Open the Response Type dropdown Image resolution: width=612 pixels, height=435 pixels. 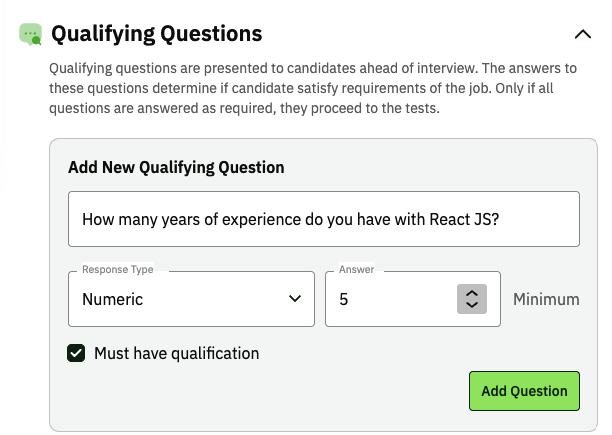tap(190, 299)
